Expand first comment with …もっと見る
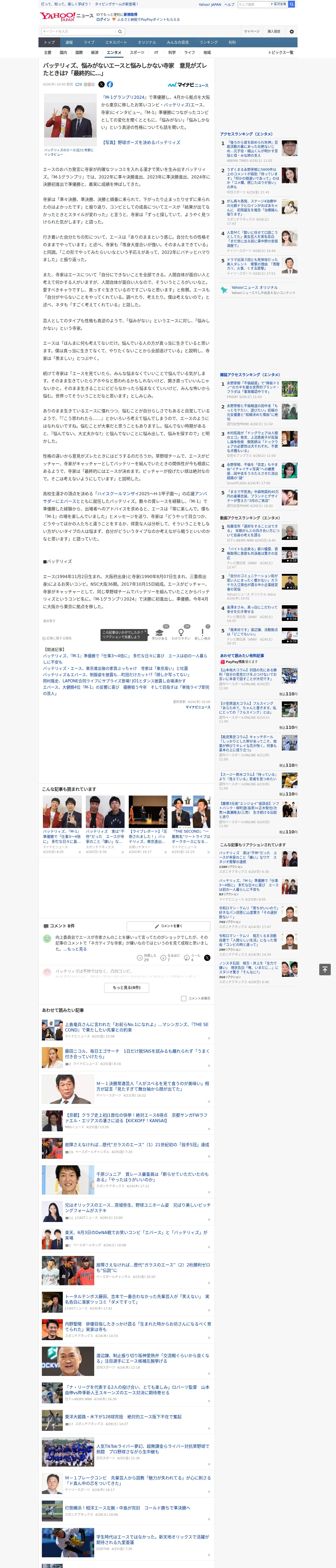This screenshot has width=336, height=1568. (x=75, y=949)
